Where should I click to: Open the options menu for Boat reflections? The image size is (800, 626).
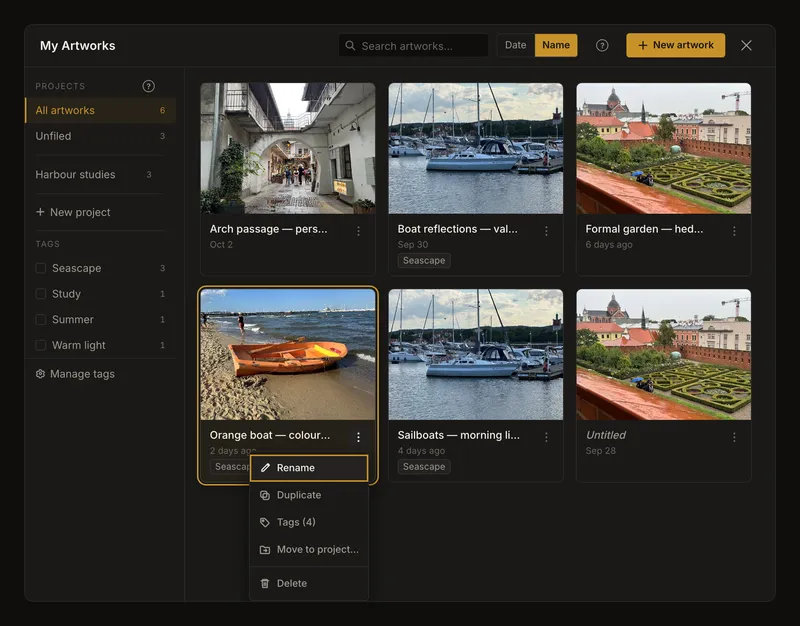coord(546,231)
